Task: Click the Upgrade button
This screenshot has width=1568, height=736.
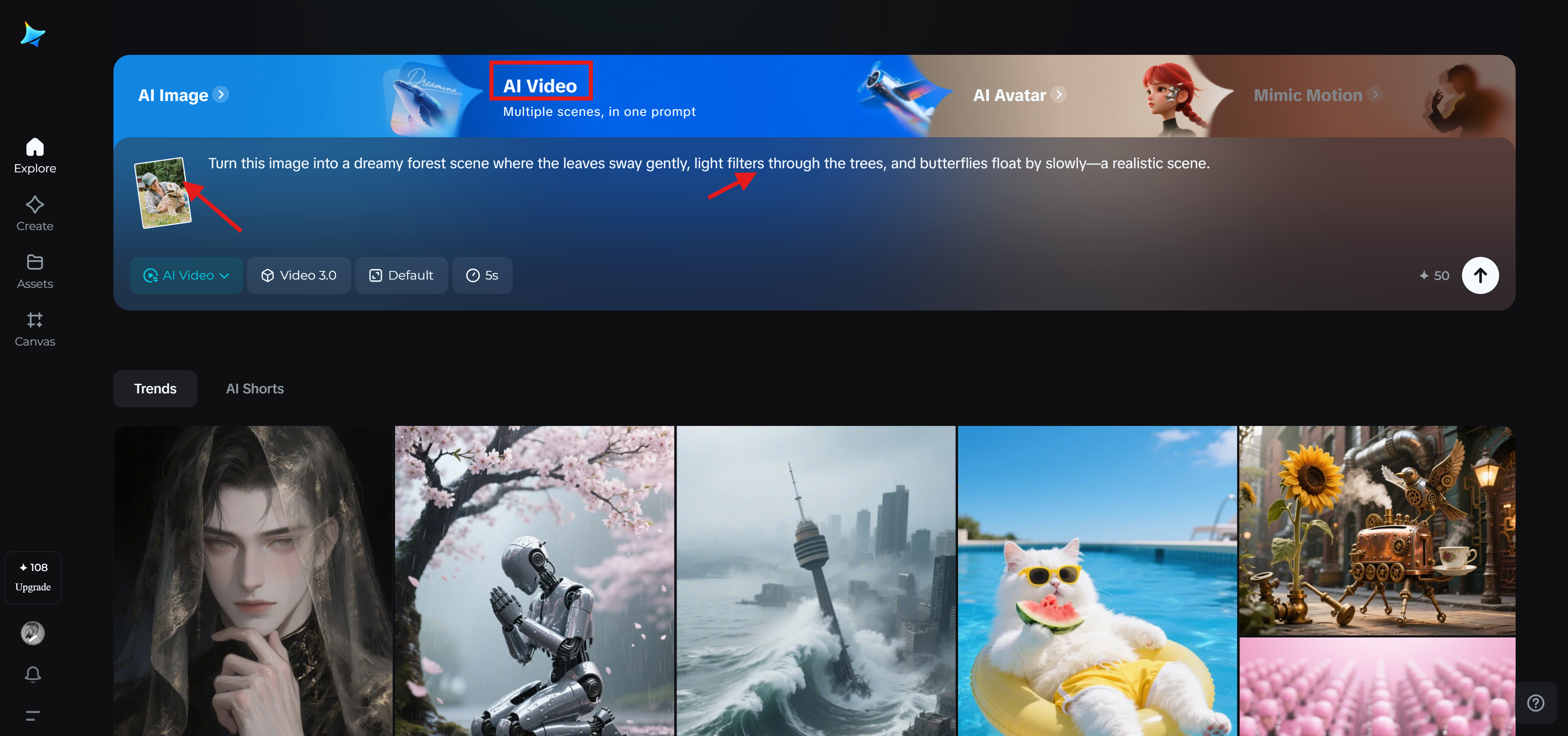Action: 33,577
